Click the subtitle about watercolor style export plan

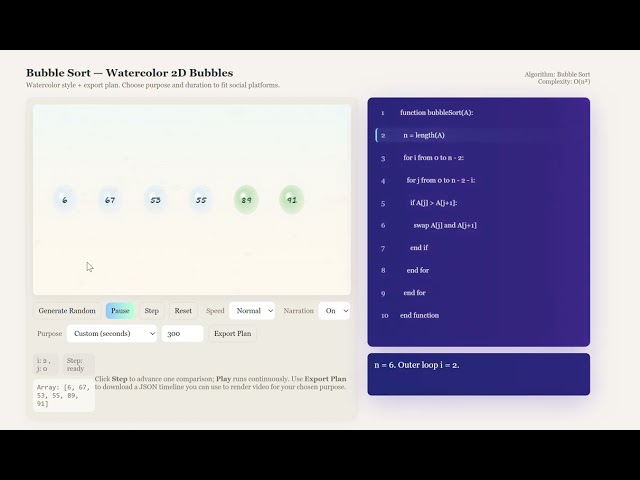(153, 85)
